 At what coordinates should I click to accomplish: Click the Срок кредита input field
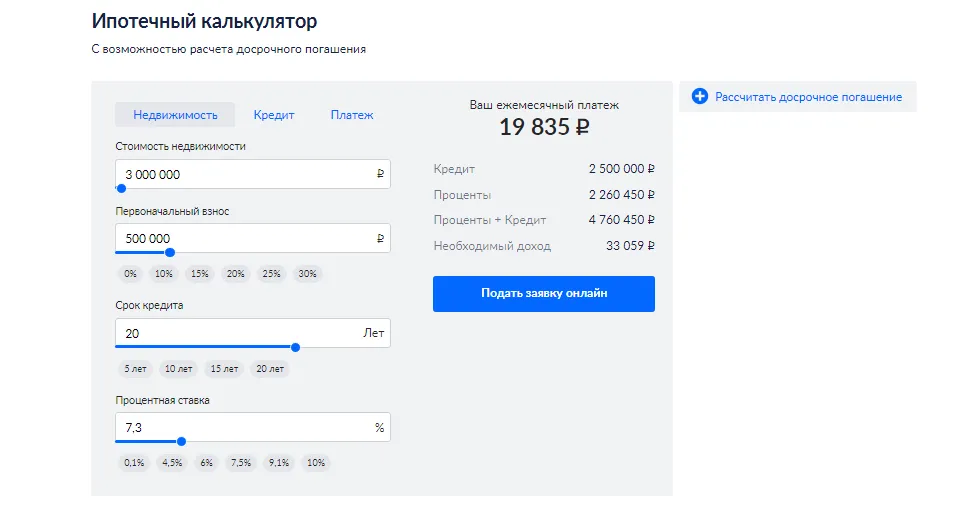235,333
